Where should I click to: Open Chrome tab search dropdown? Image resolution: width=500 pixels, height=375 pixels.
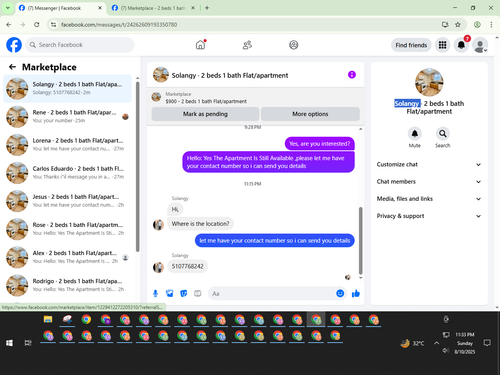(8, 8)
